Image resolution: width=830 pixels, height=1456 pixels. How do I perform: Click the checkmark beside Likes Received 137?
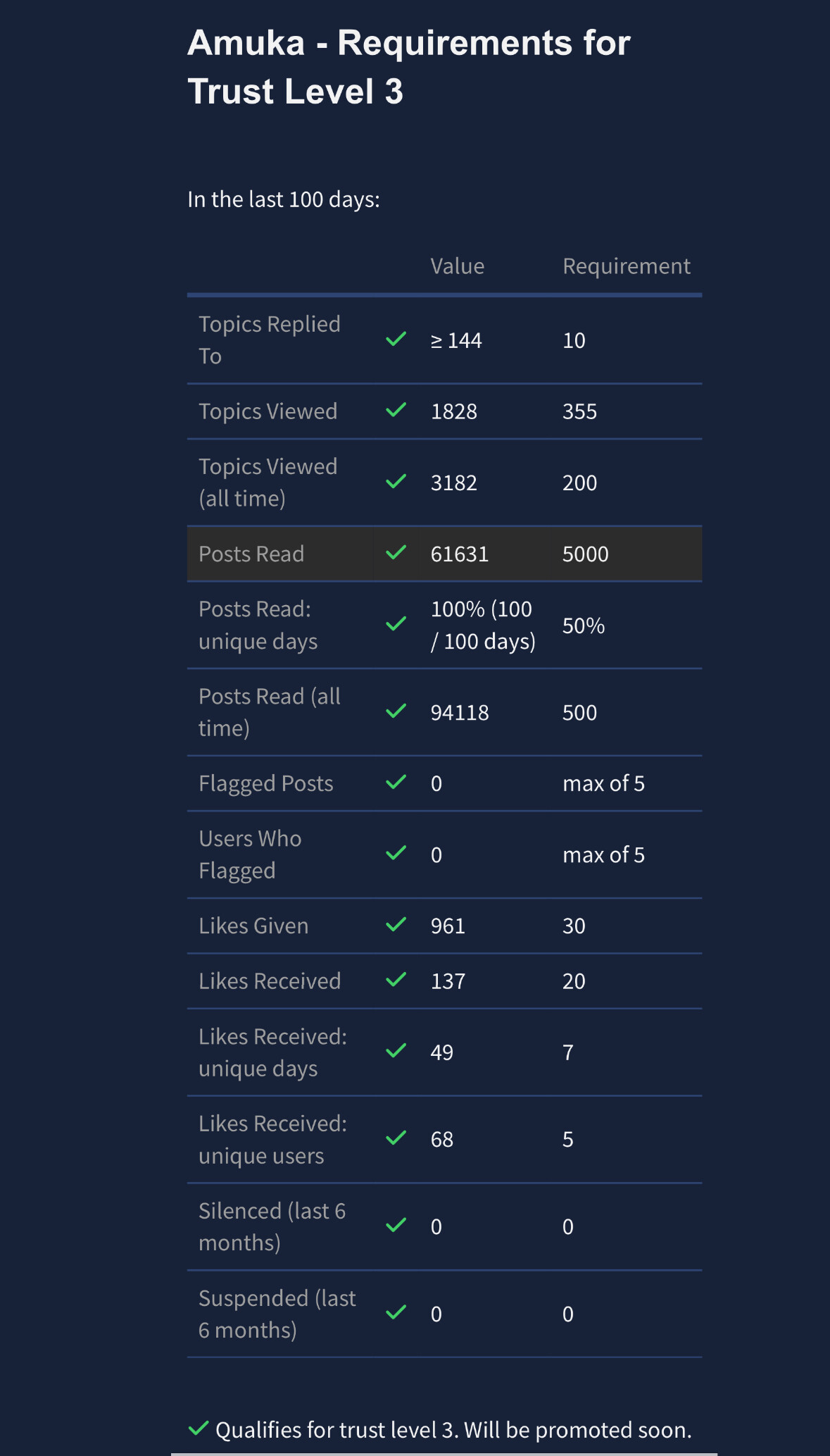coord(396,980)
